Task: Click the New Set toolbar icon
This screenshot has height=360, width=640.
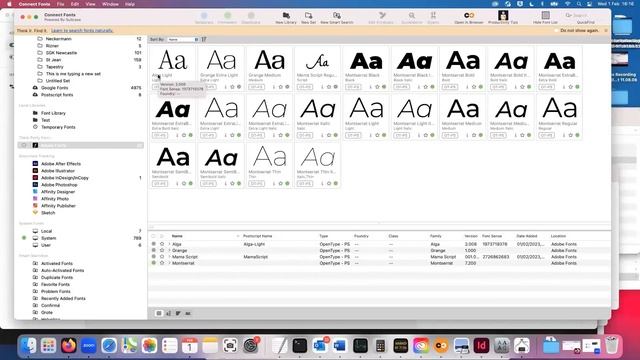Action: [309, 16]
